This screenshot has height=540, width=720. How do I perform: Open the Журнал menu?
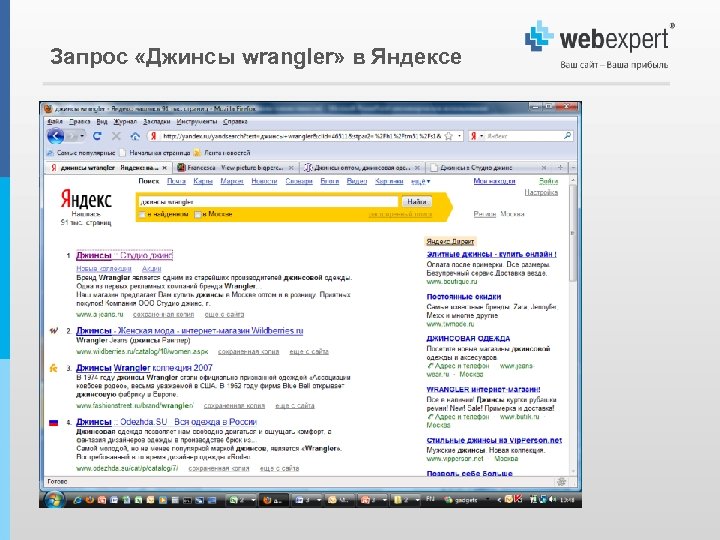[125, 122]
